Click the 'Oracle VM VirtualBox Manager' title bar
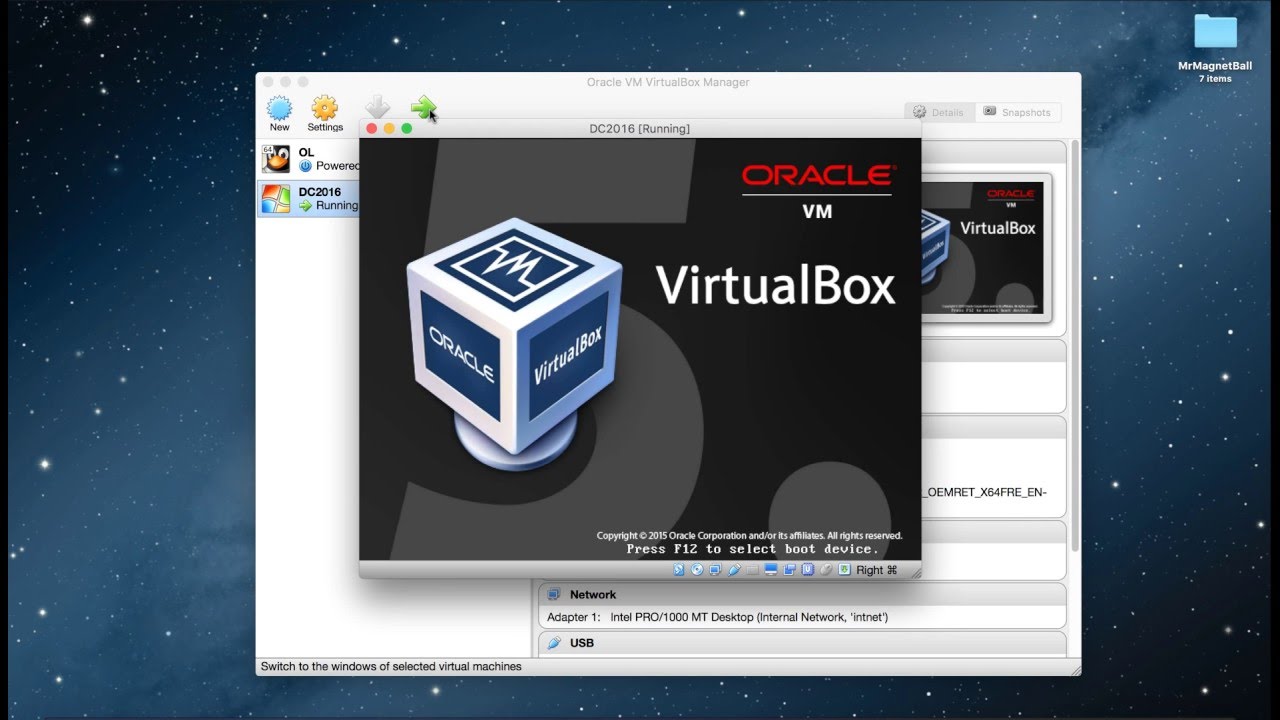1280x720 pixels. 668,82
